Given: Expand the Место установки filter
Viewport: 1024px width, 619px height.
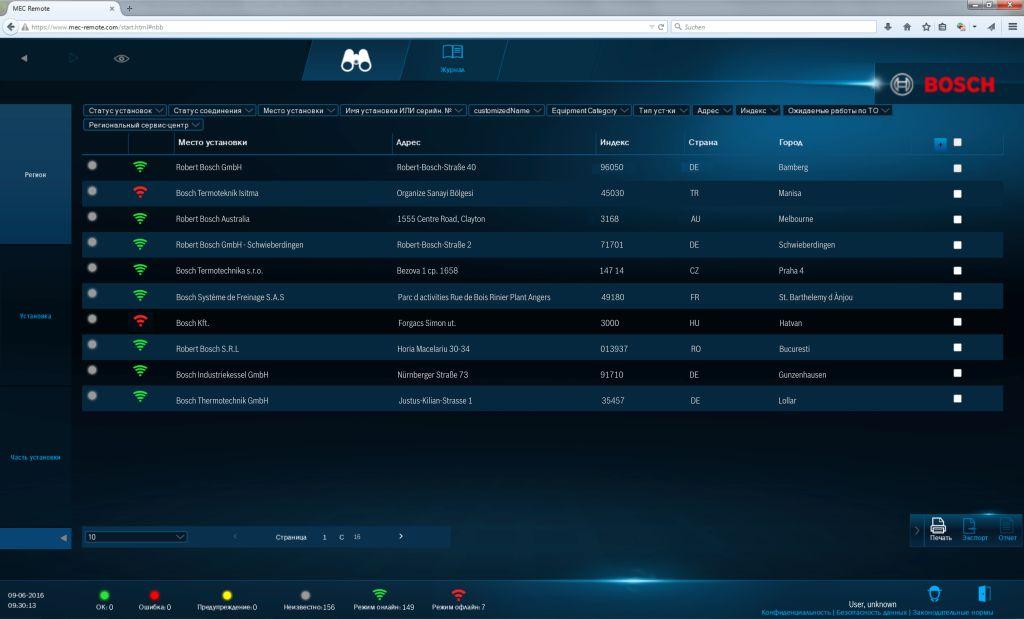Looking at the screenshot, I should [x=298, y=110].
